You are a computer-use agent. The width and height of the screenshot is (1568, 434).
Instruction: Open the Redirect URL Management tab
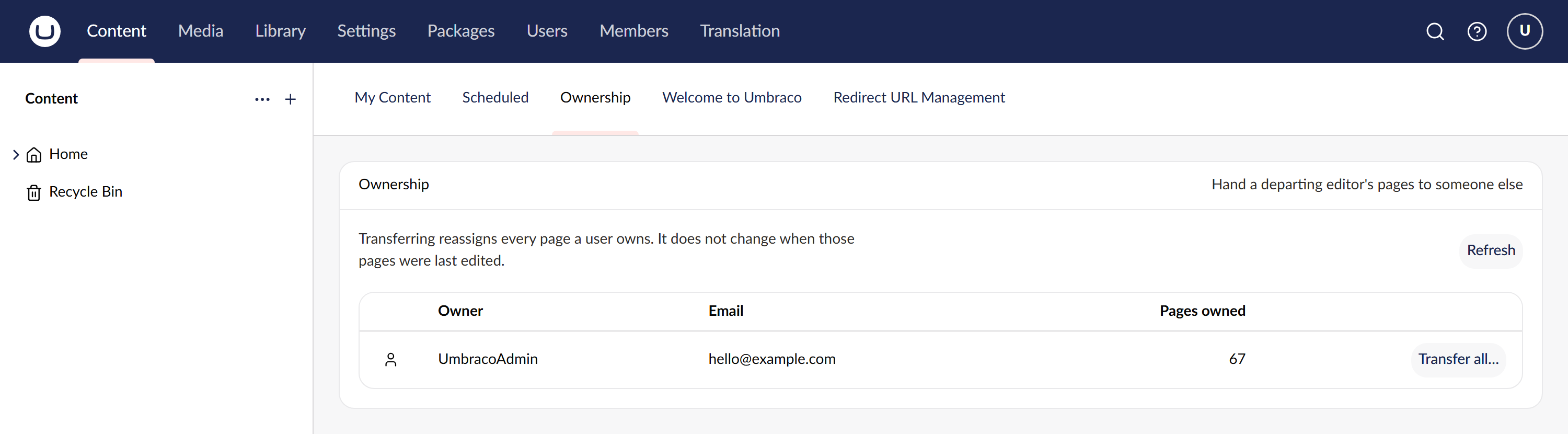[918, 97]
